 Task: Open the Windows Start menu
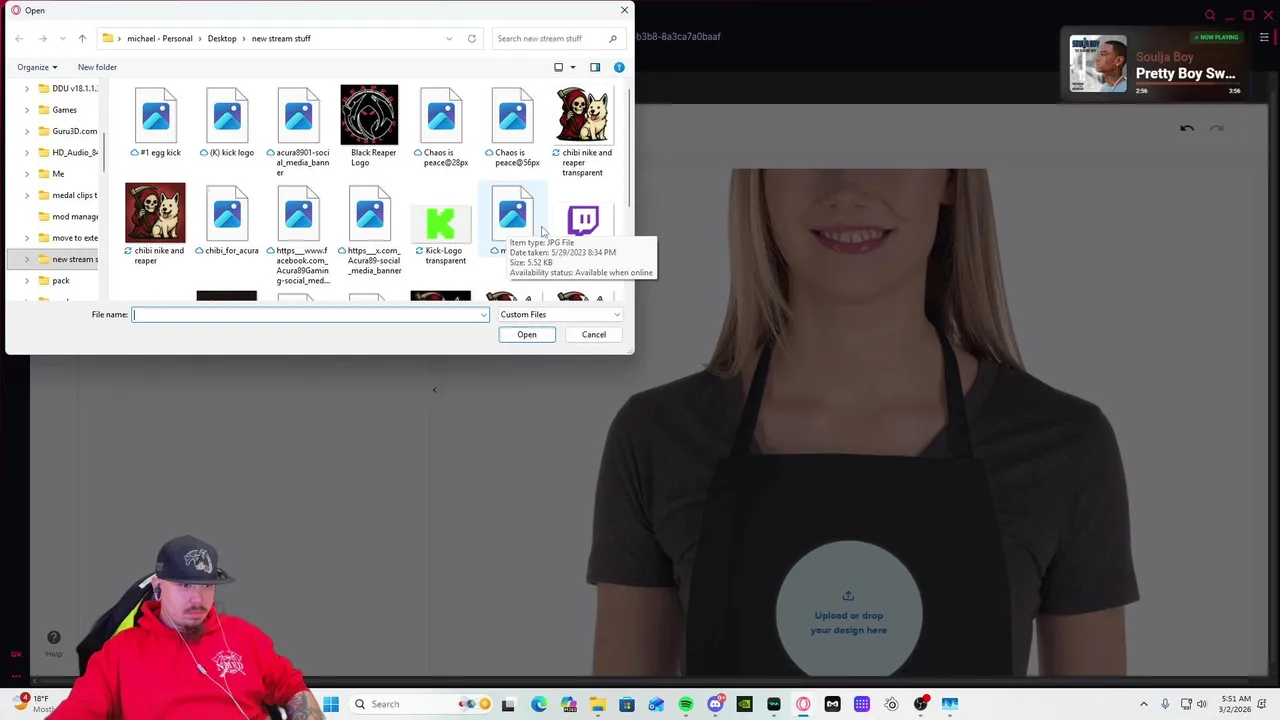pos(330,704)
